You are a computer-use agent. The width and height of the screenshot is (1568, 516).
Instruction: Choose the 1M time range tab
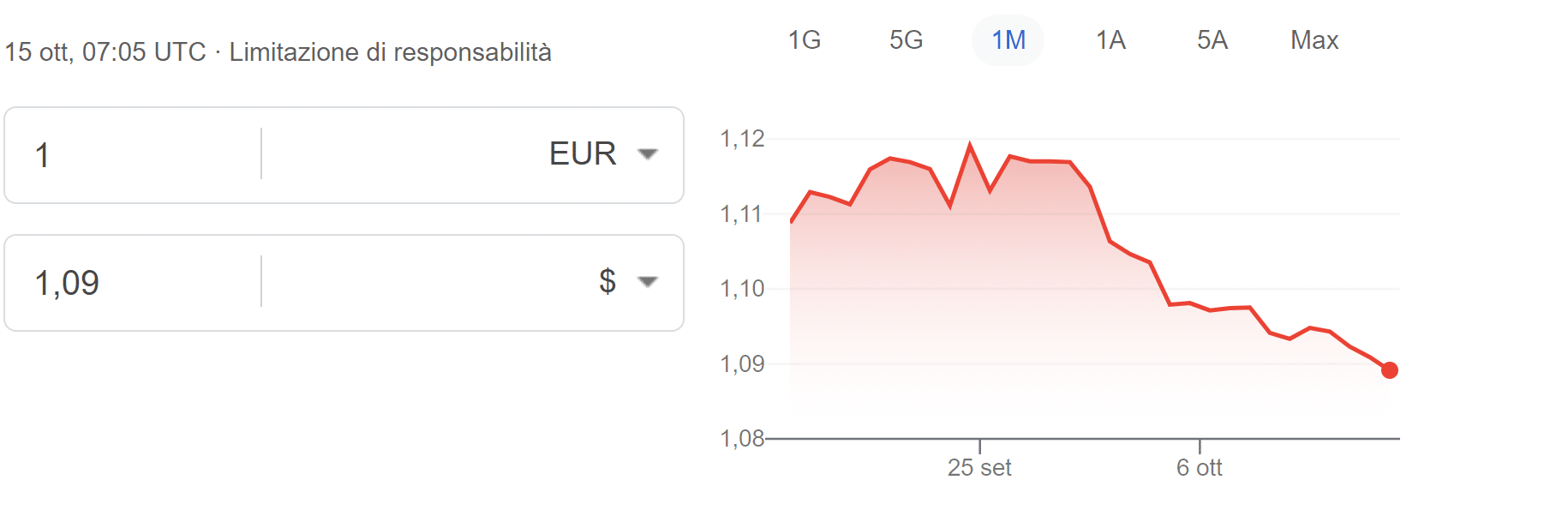click(1008, 40)
